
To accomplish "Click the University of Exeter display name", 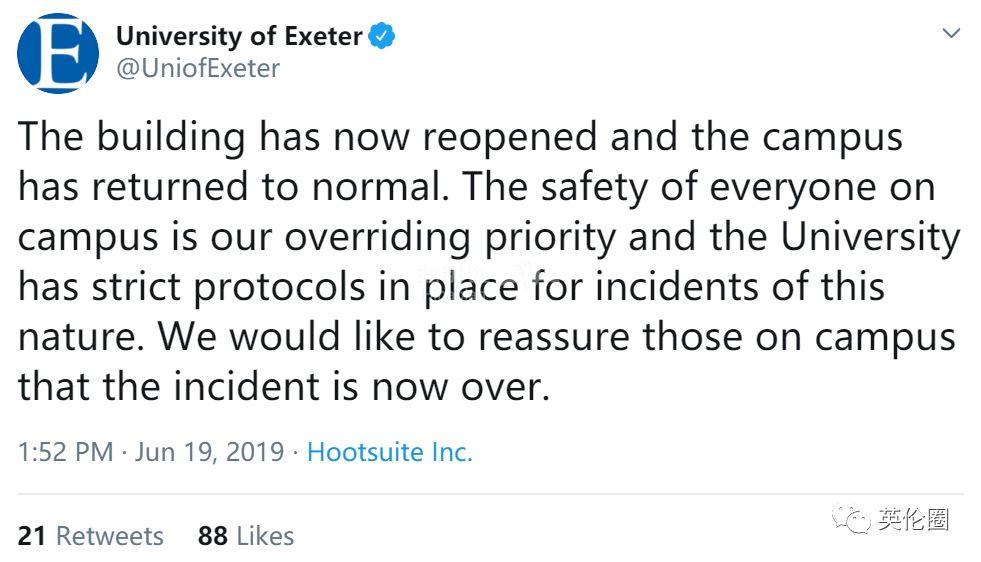I will click(239, 37).
